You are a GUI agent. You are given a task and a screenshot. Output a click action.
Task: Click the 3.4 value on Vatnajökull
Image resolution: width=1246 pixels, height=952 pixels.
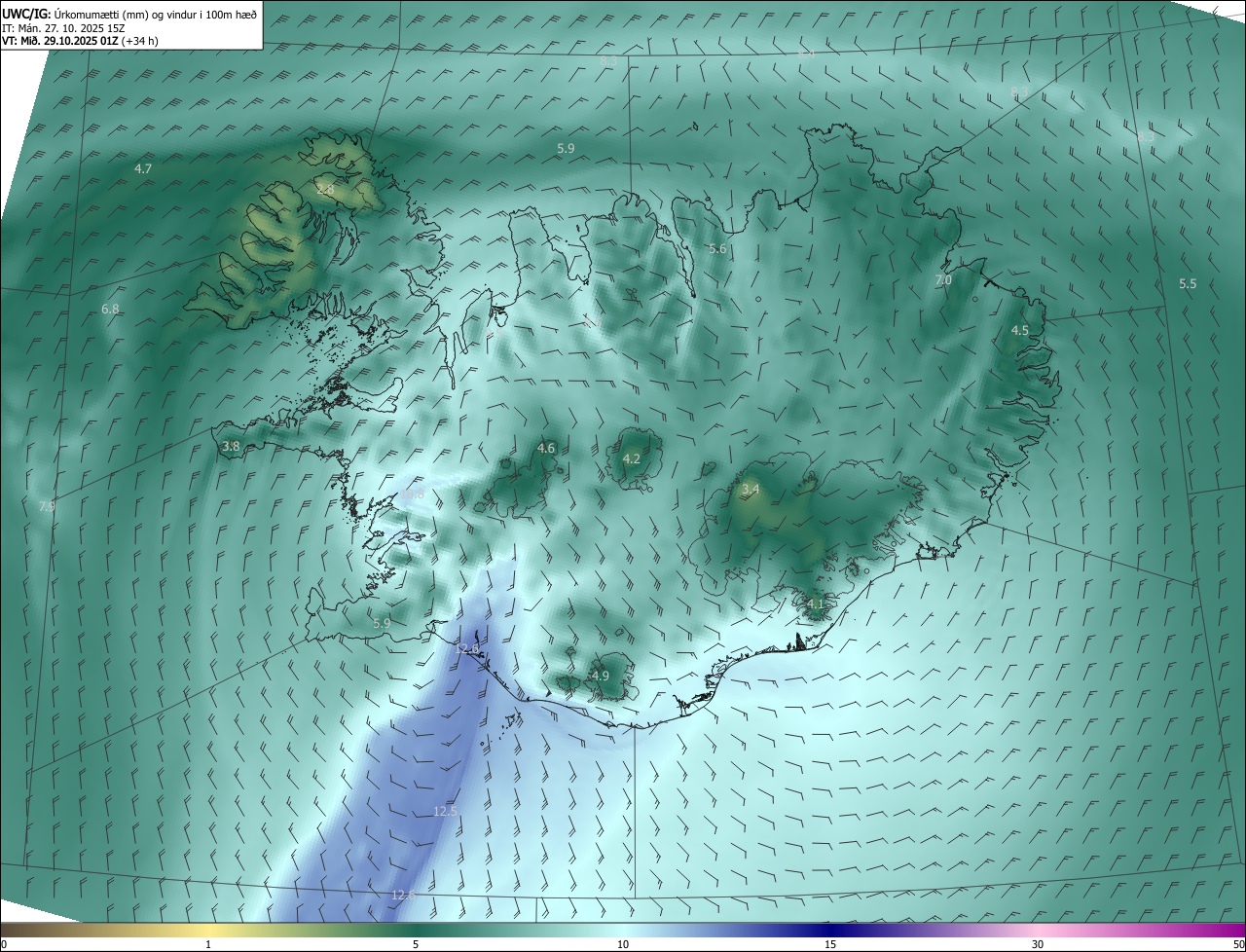[751, 489]
